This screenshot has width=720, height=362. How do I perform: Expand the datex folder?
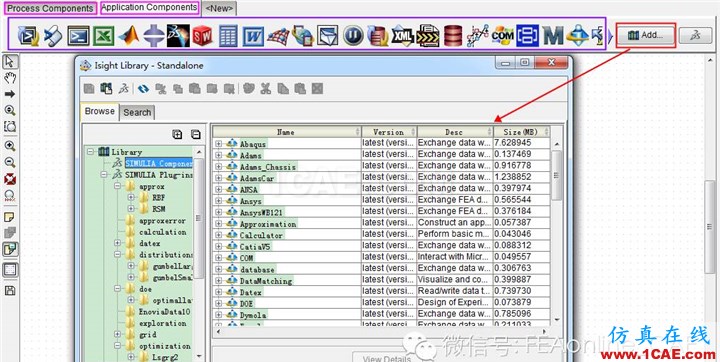click(118, 243)
